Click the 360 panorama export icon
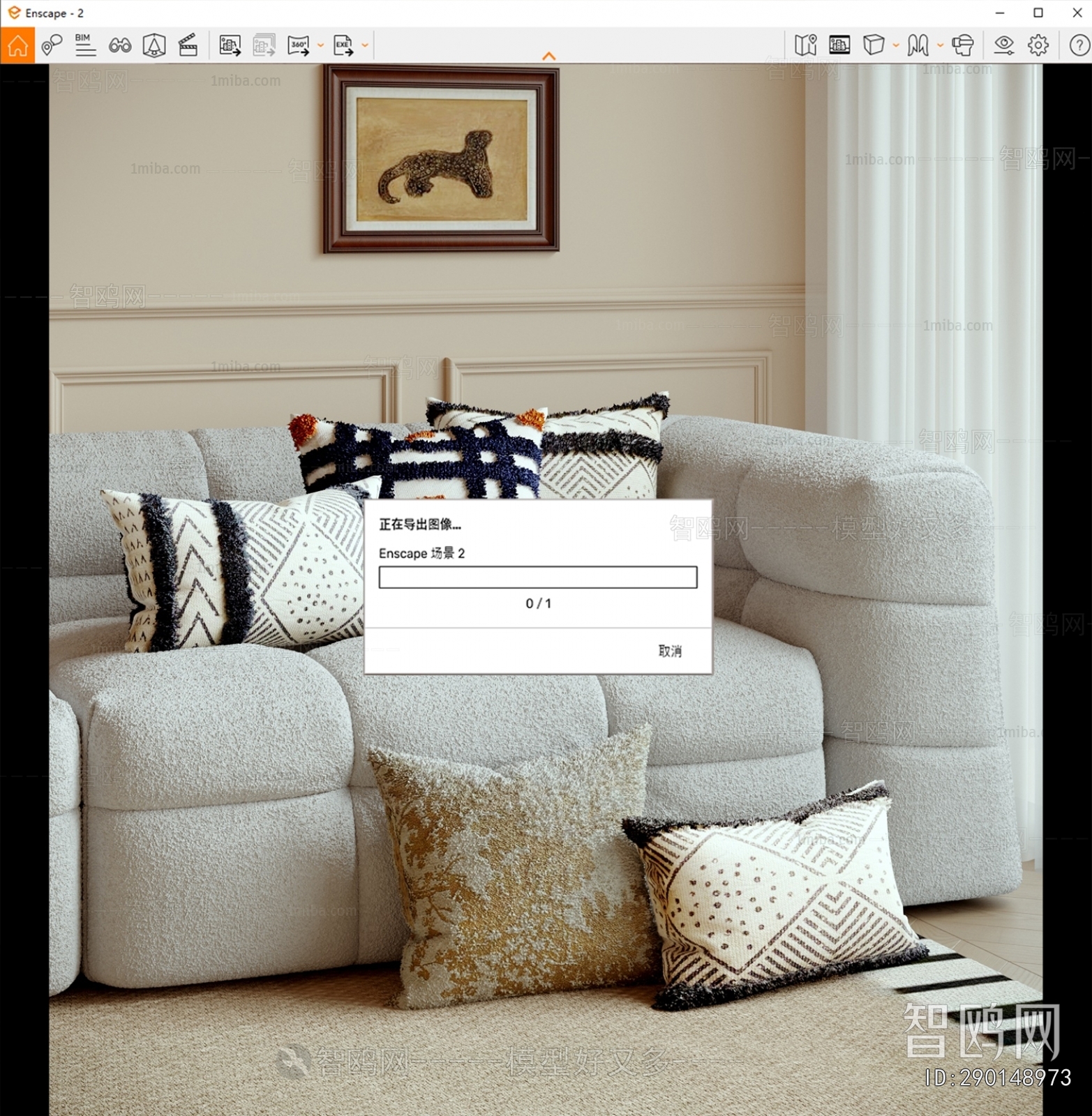This screenshot has height=1116, width=1092. [299, 45]
